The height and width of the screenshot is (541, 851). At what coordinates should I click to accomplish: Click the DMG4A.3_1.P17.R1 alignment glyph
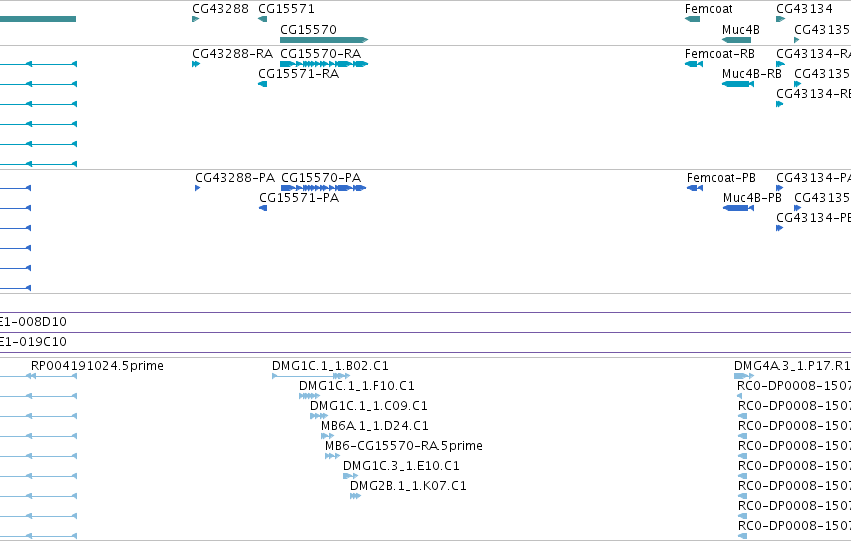744,376
